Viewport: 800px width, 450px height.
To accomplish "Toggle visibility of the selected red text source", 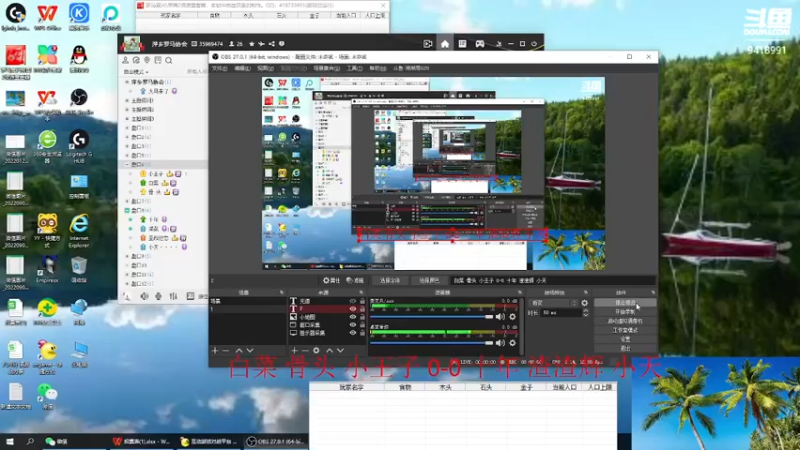I will click(353, 309).
